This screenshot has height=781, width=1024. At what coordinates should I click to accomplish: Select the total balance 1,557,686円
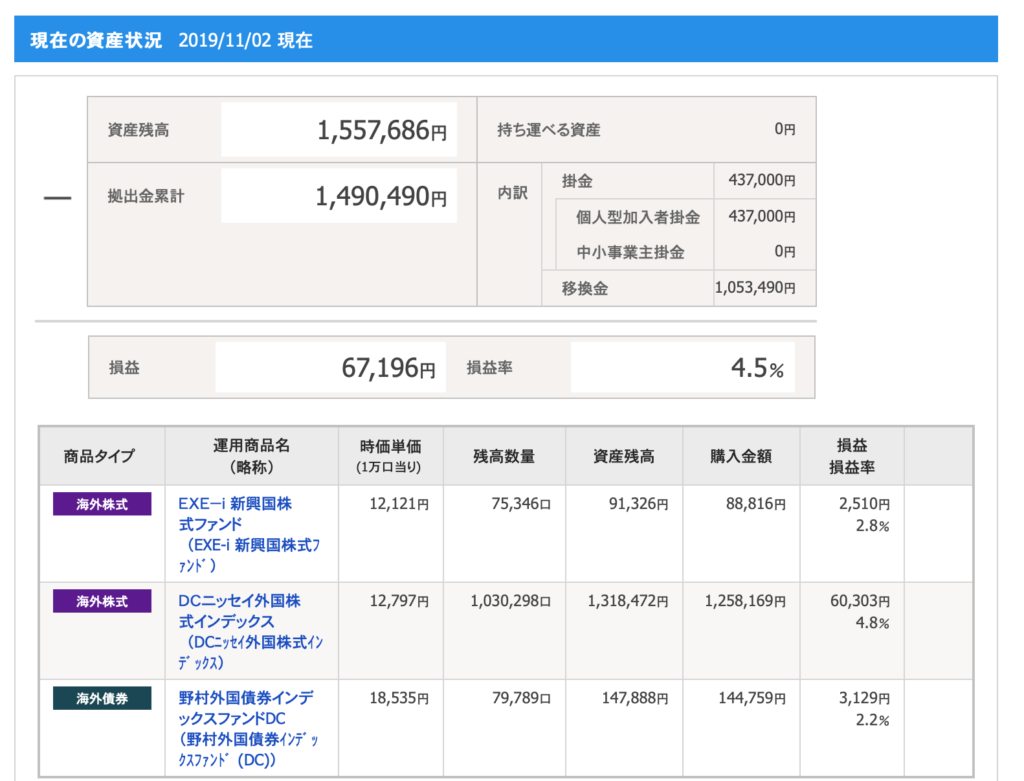(382, 131)
